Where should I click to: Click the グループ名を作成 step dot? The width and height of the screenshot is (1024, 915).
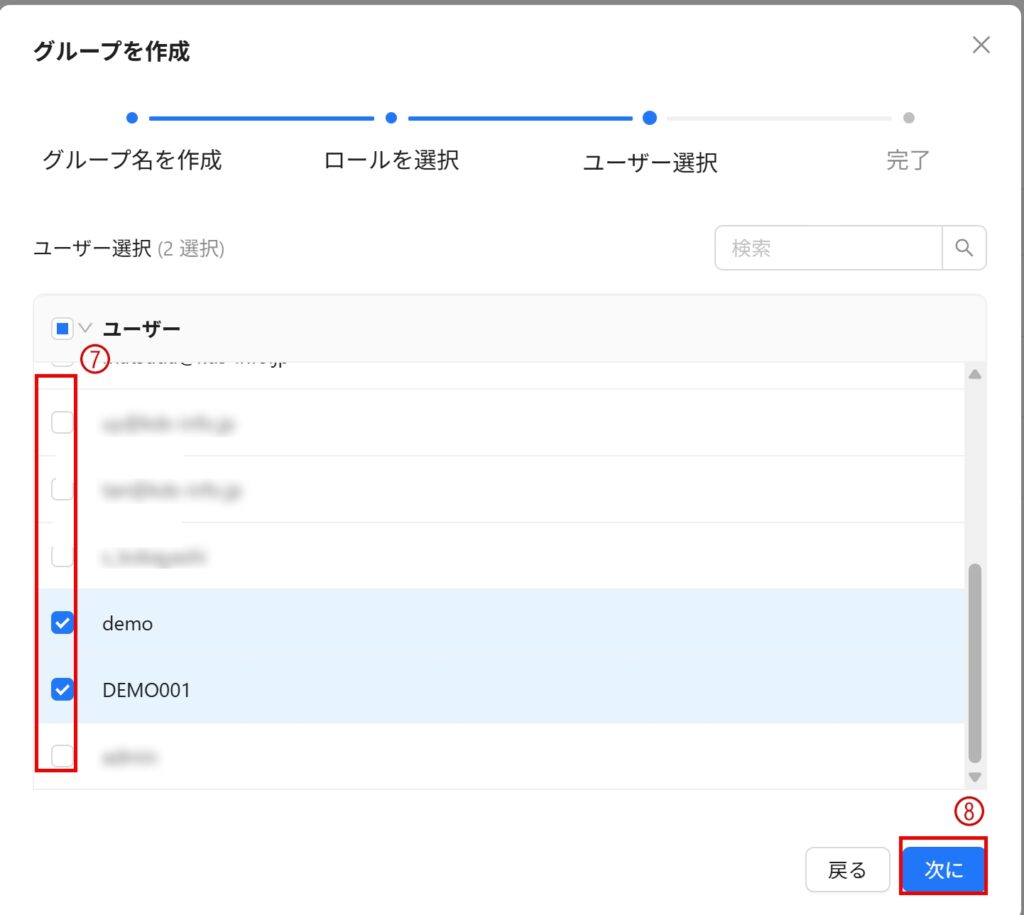click(x=132, y=118)
